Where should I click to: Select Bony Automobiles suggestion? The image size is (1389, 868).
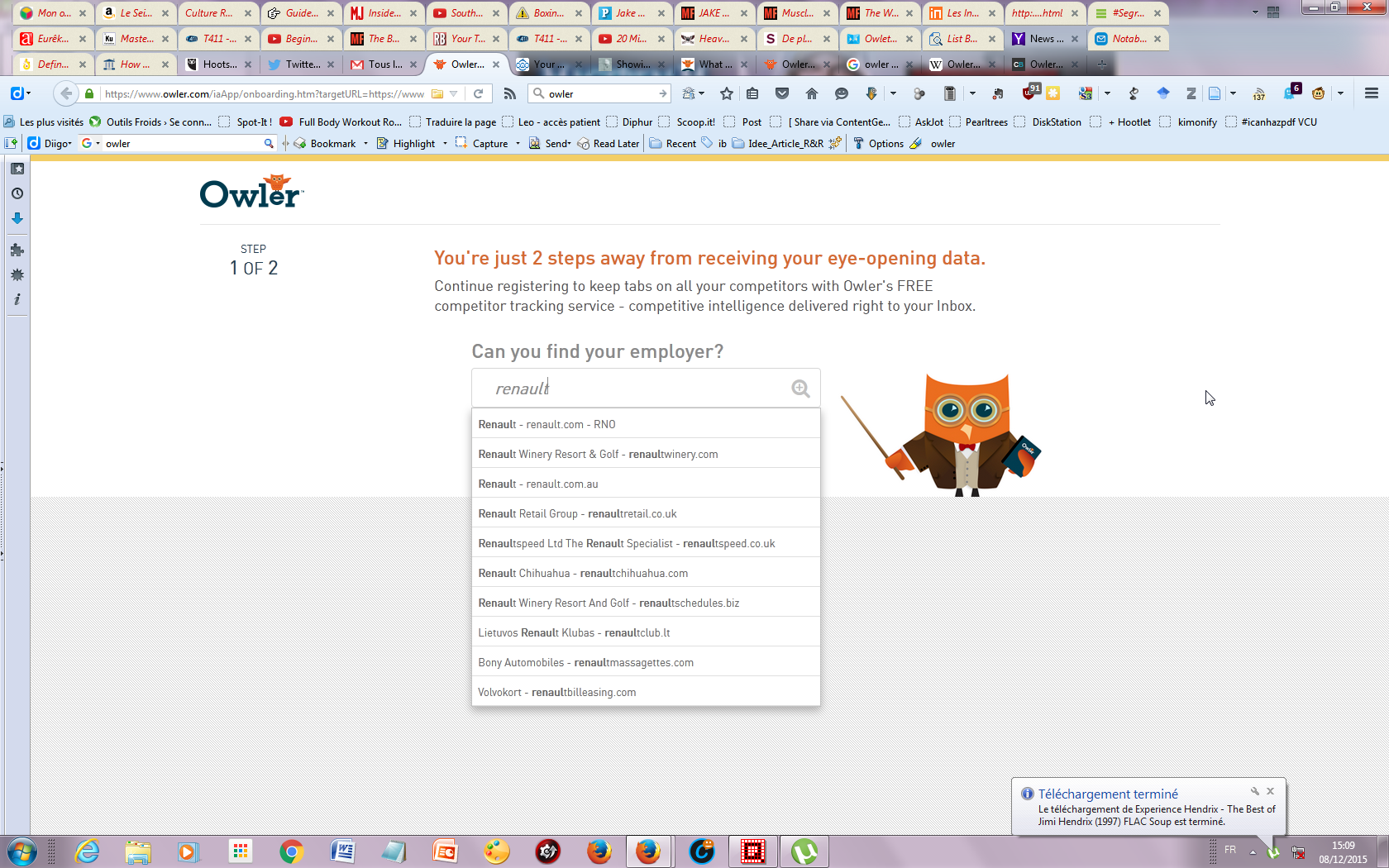[646, 662]
